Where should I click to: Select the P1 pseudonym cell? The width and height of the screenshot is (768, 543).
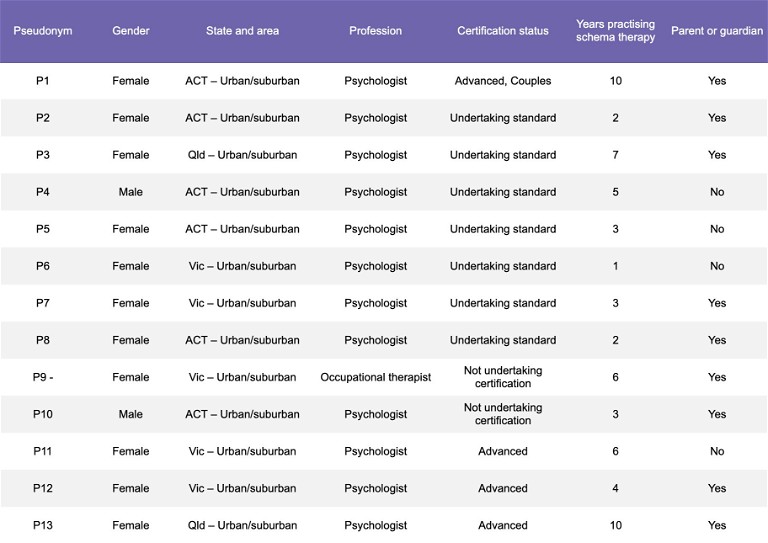point(43,81)
